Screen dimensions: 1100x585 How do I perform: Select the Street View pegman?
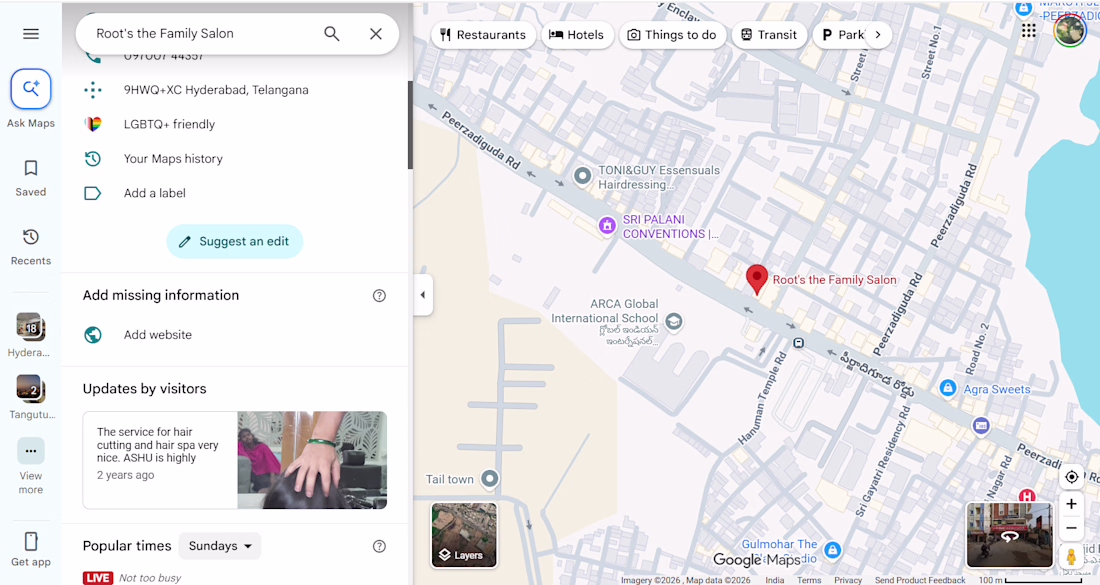pyautogui.click(x=1071, y=556)
